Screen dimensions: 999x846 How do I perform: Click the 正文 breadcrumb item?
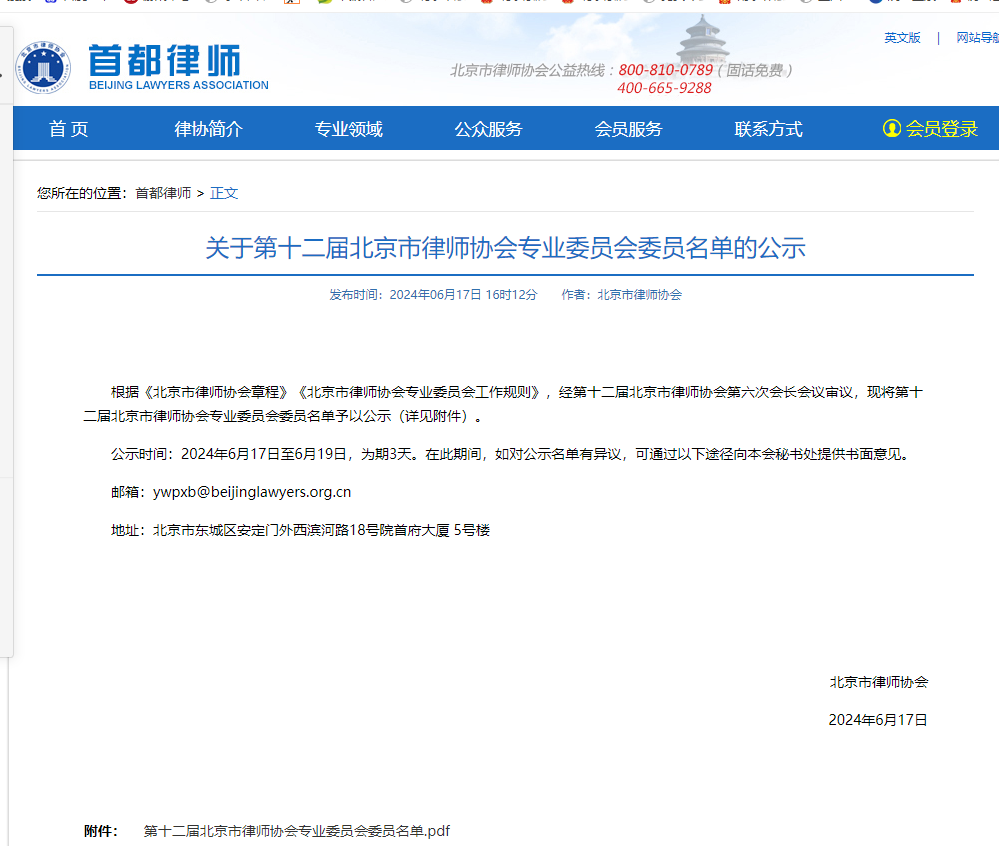click(224, 193)
